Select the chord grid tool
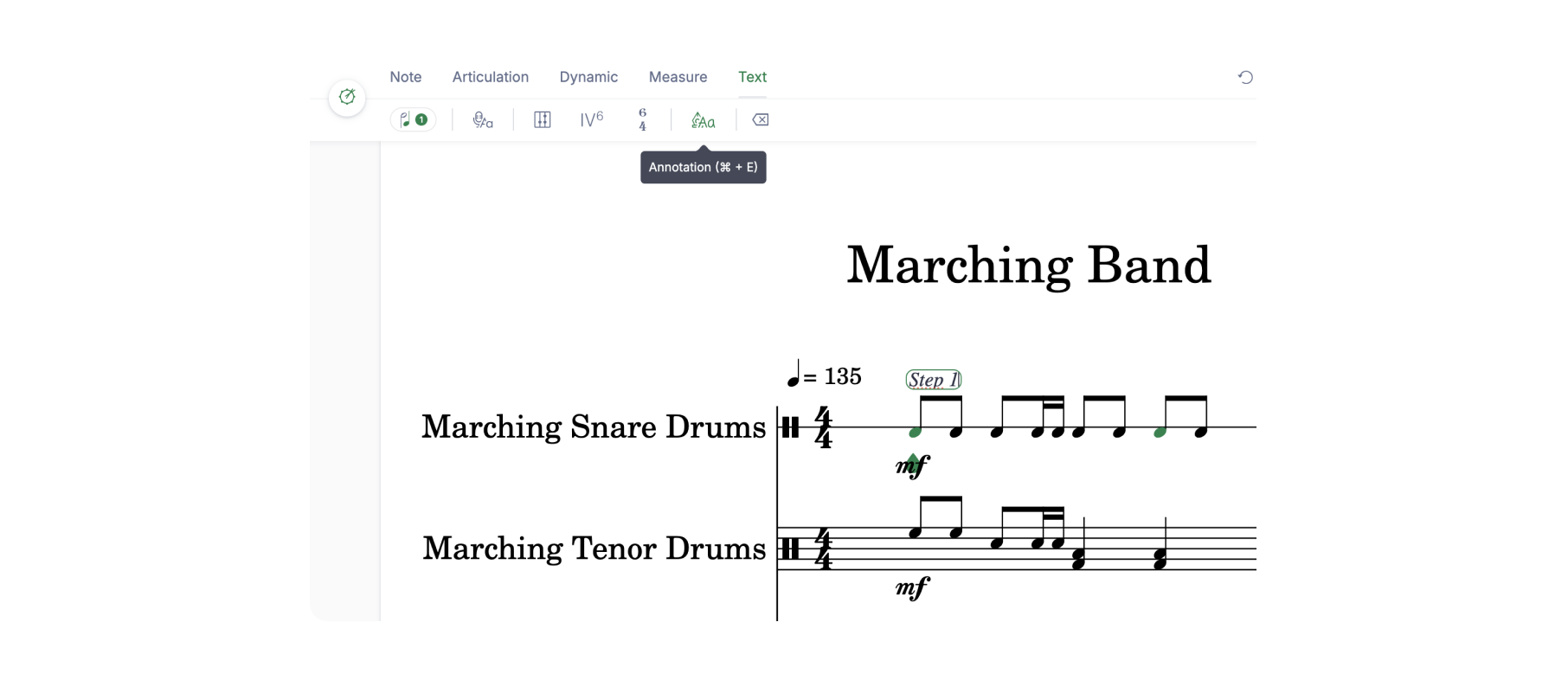 (x=542, y=119)
